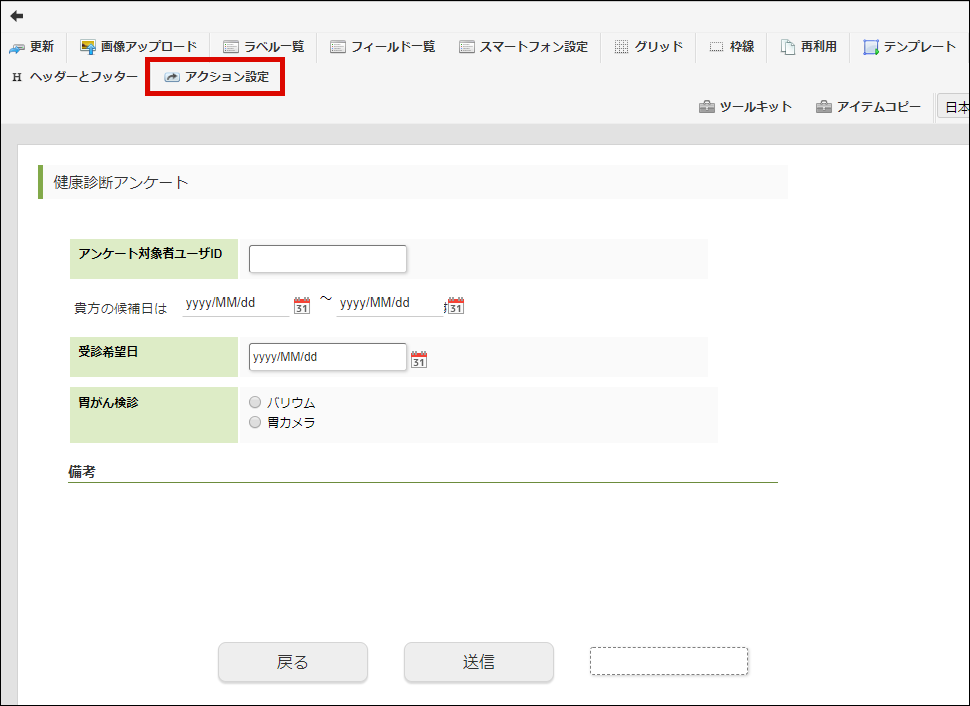Open the ラベル一覧 label list
The width and height of the screenshot is (970, 706).
(262, 46)
